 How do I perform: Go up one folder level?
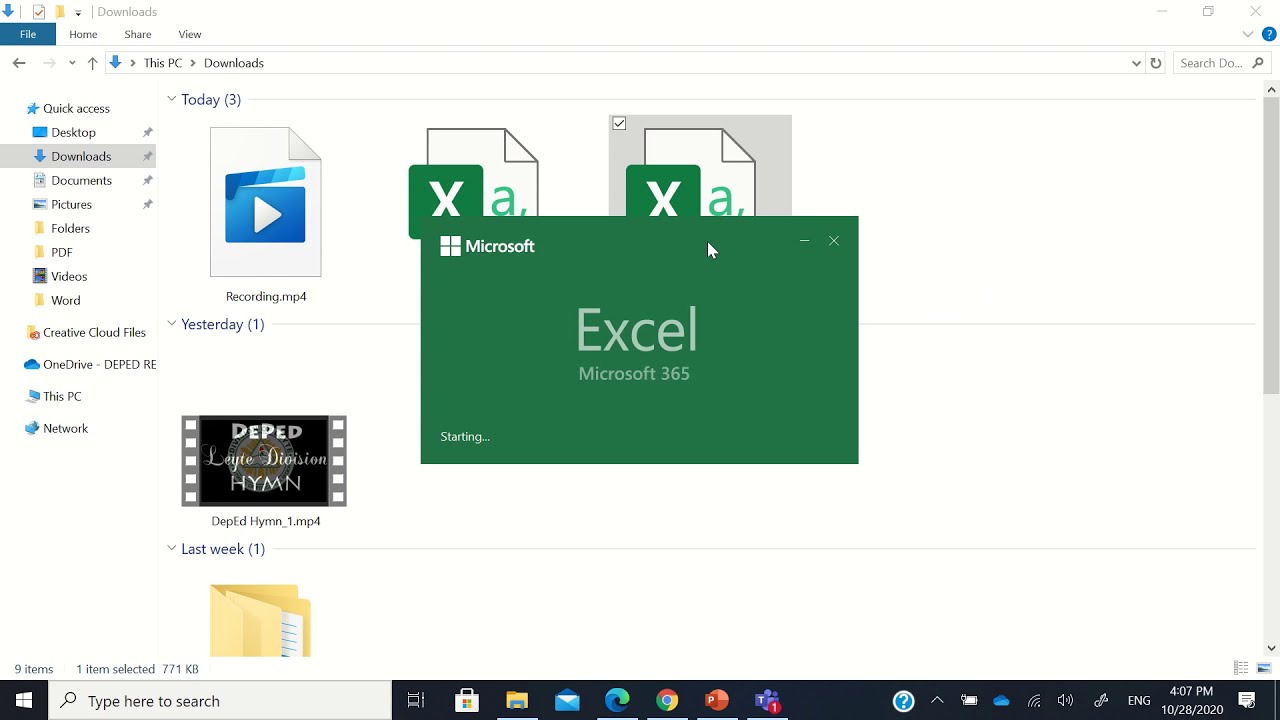coord(92,63)
